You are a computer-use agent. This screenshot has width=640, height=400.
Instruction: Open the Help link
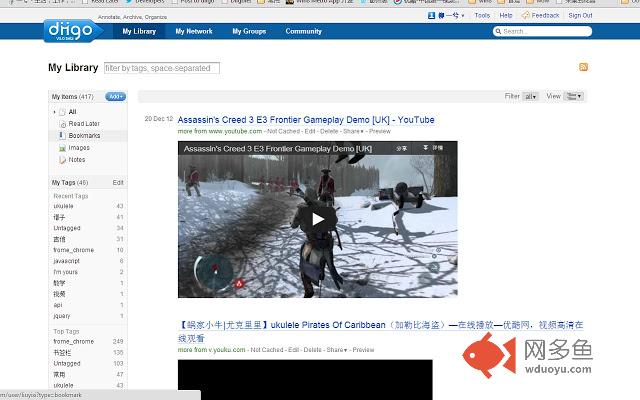tap(506, 16)
